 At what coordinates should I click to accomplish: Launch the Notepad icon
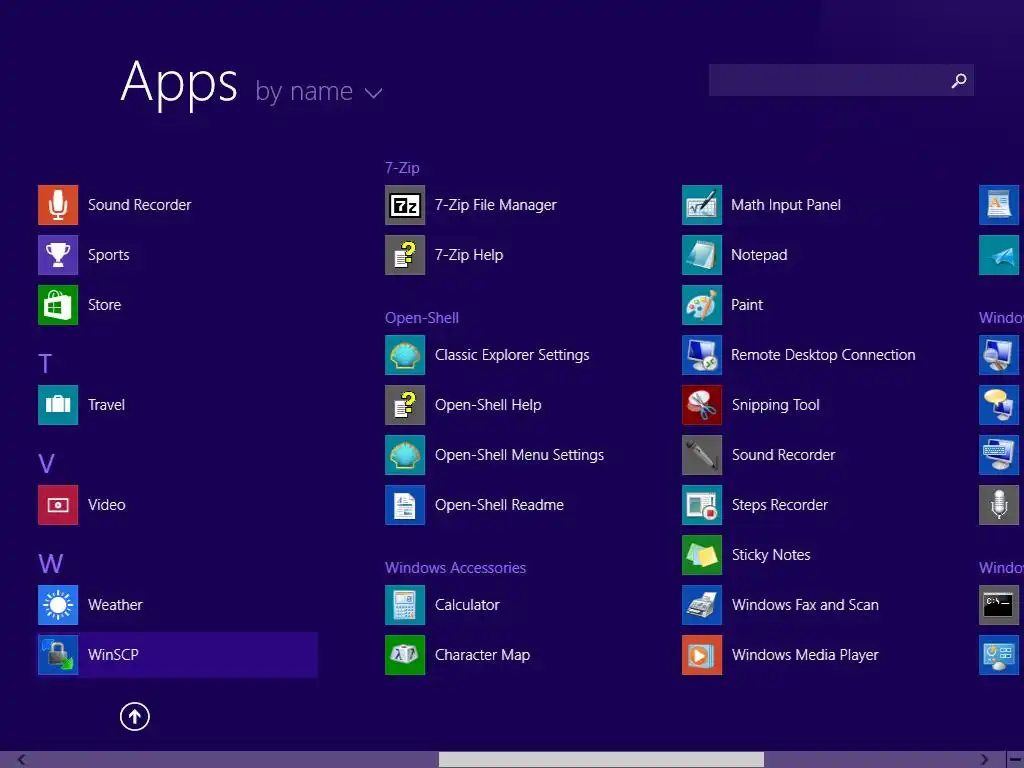702,255
